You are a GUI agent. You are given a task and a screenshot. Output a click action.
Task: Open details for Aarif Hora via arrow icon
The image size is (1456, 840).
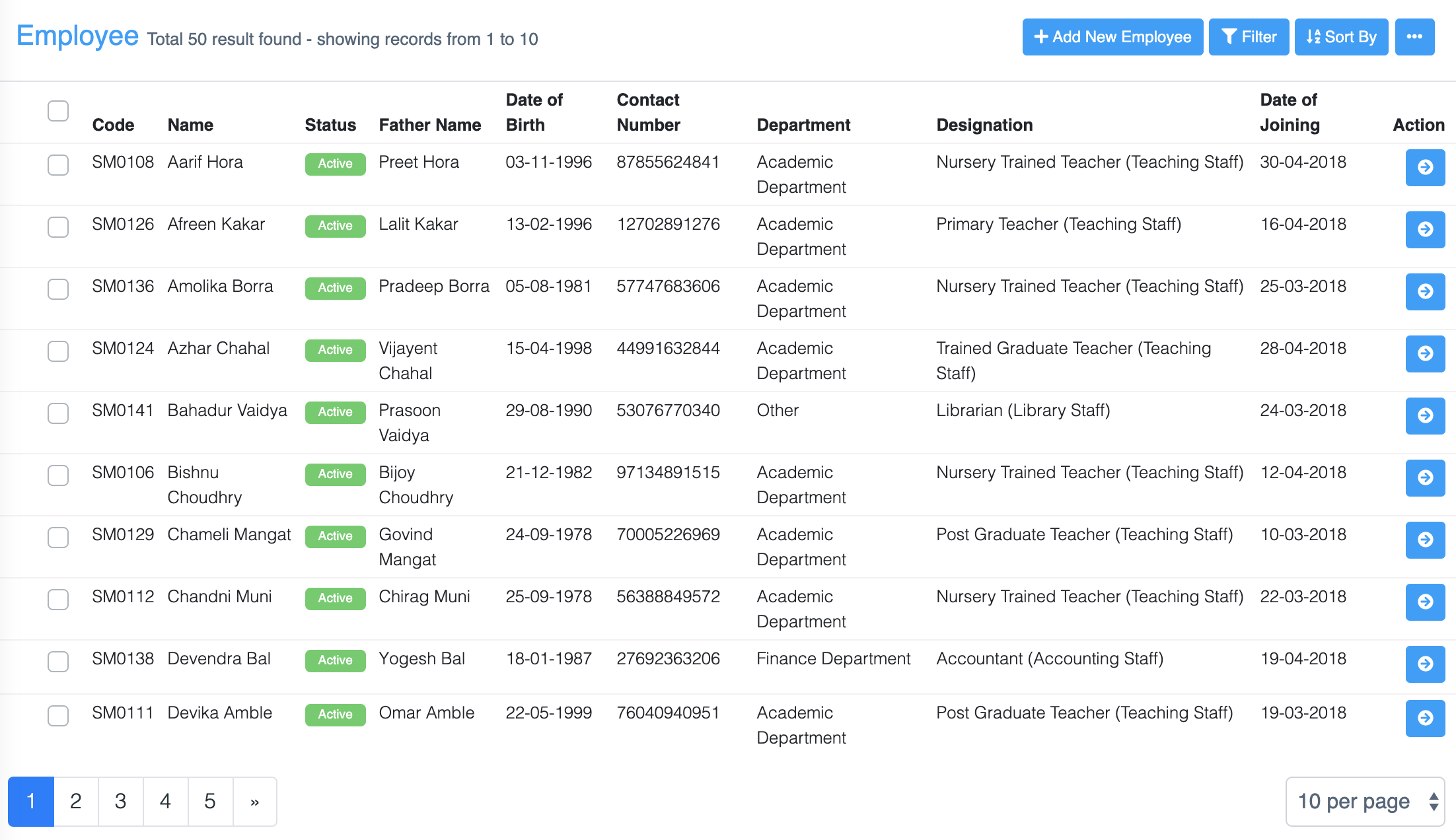(x=1425, y=168)
